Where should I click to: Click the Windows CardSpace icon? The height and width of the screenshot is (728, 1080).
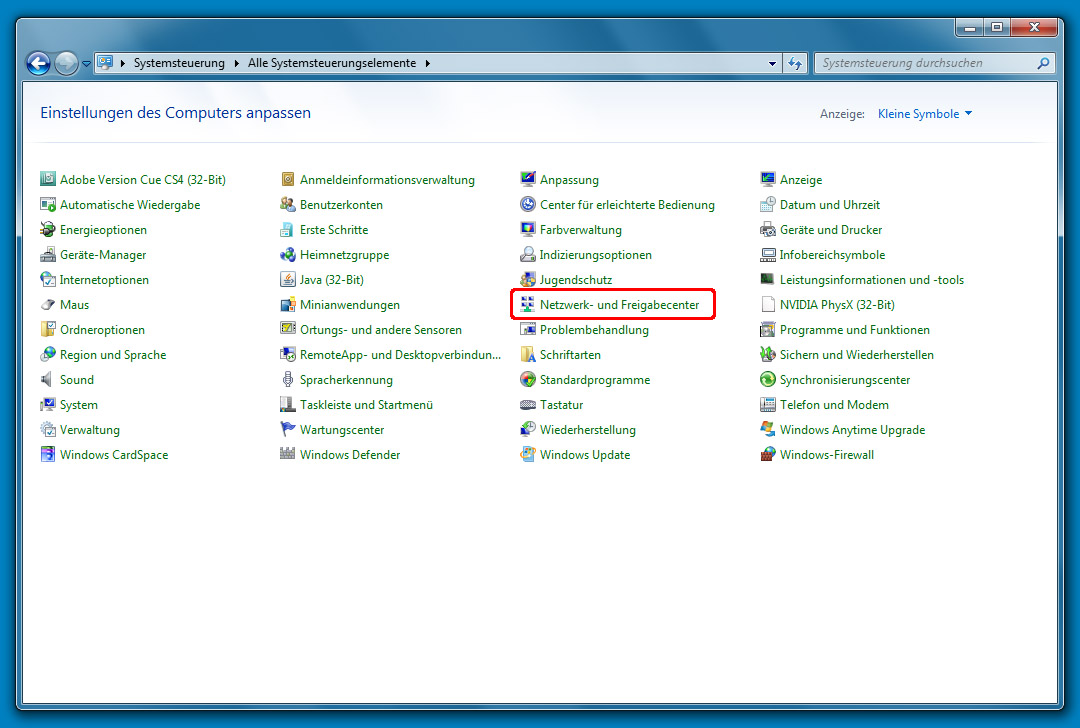click(x=48, y=455)
